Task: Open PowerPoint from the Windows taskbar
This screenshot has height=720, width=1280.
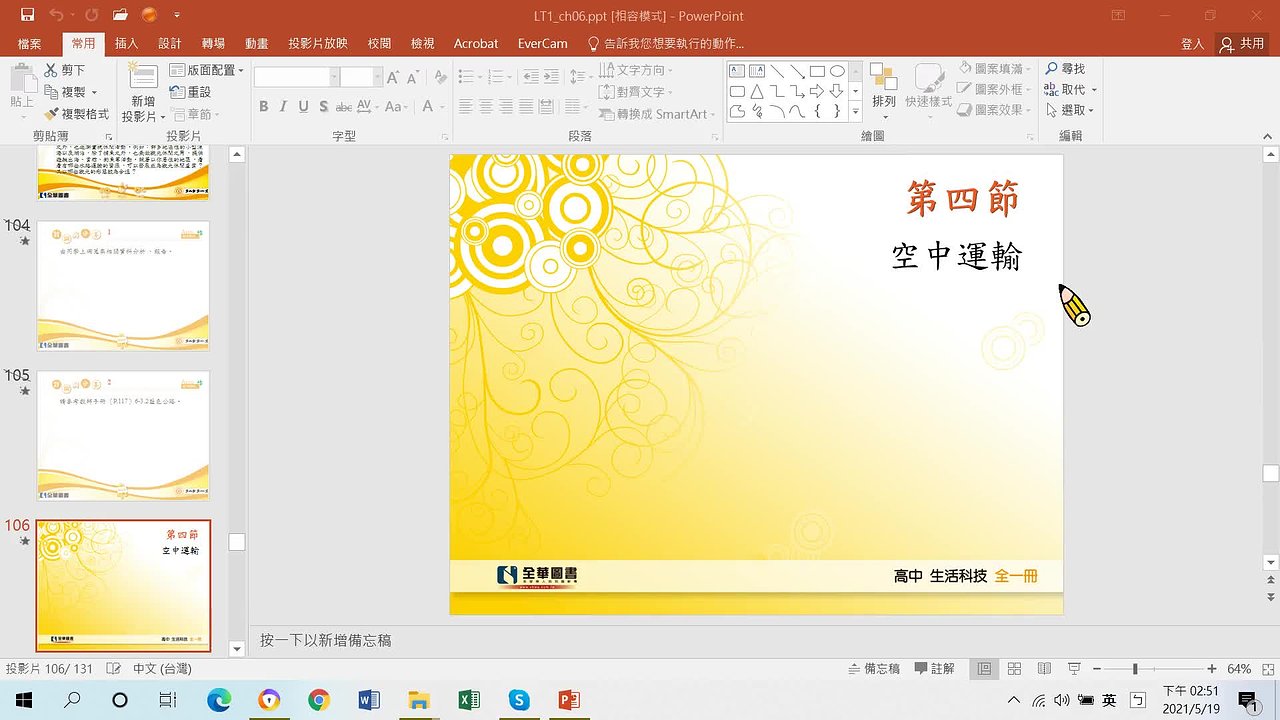Action: [569, 700]
